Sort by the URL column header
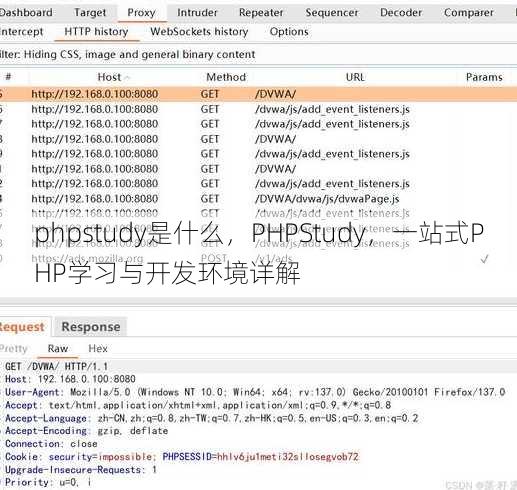 point(355,77)
